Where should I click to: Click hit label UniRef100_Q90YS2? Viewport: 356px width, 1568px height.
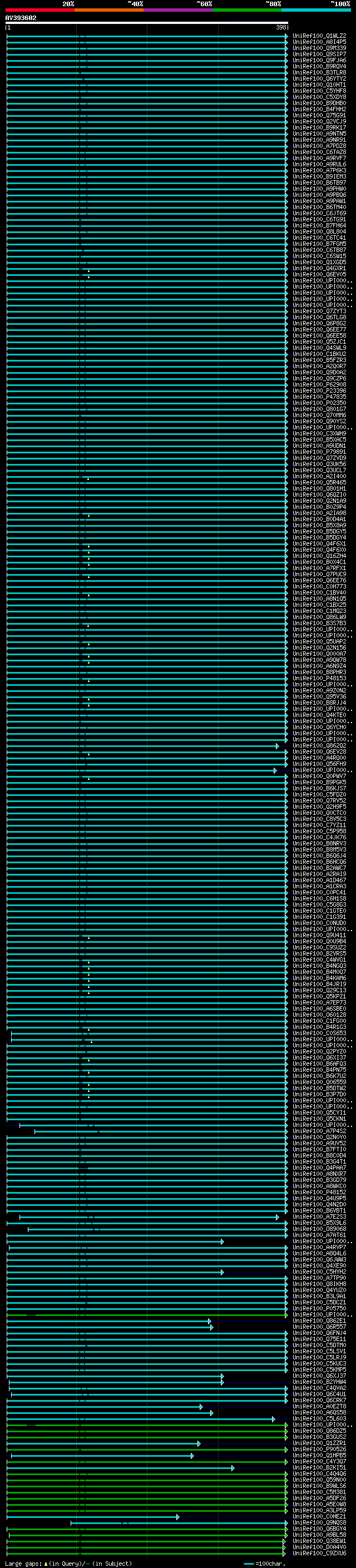319,421
